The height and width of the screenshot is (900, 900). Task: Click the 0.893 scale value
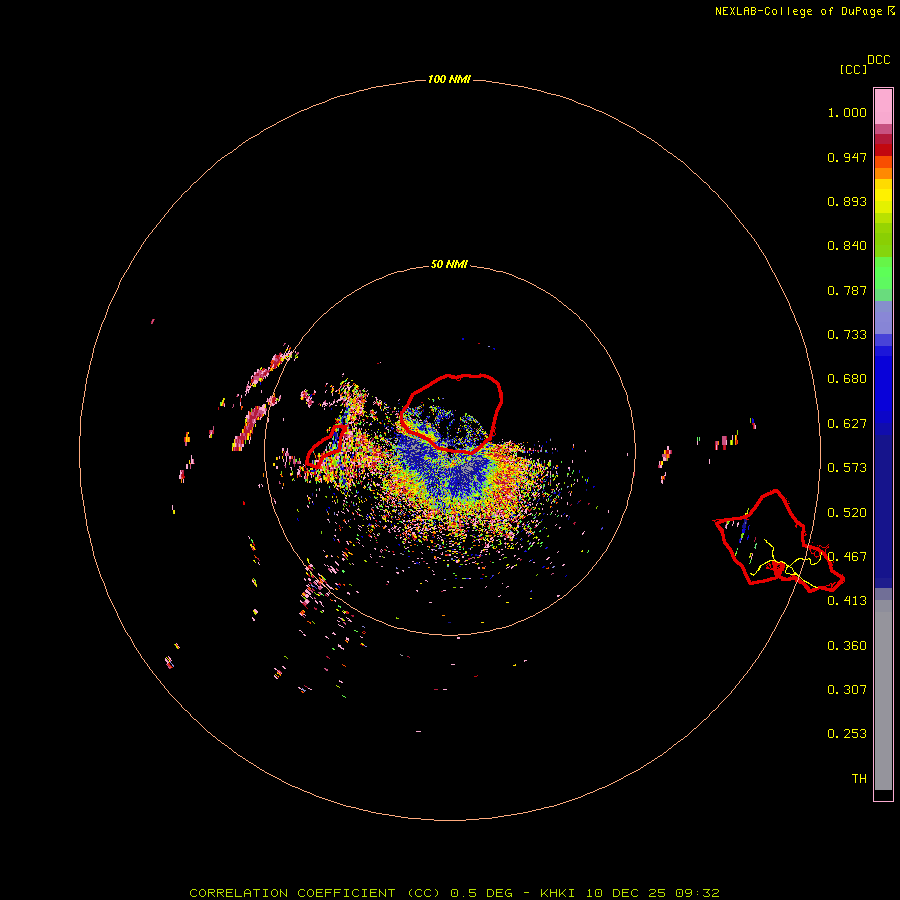point(847,201)
